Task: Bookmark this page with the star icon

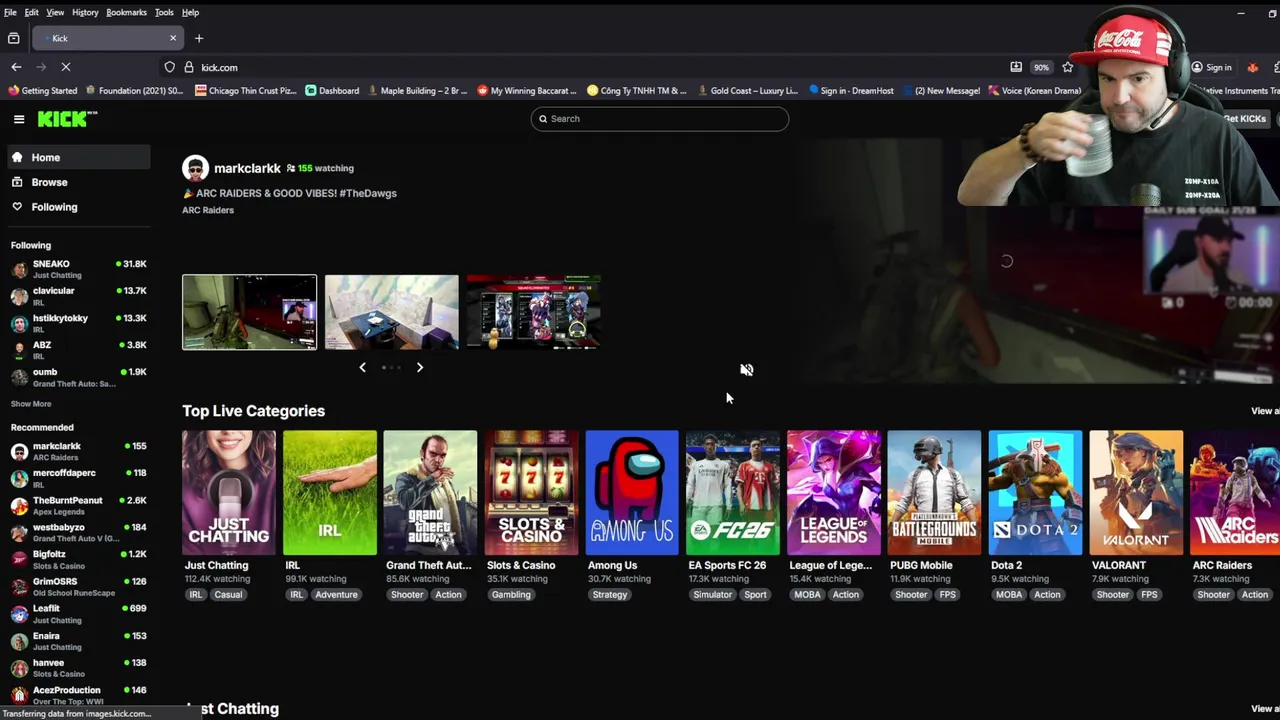Action: tap(1068, 67)
